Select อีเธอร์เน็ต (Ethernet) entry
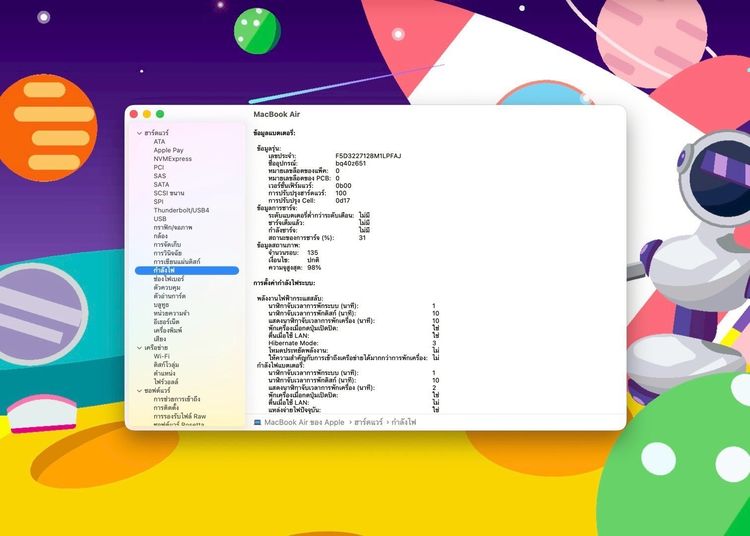The width and height of the screenshot is (750, 536). (166, 322)
